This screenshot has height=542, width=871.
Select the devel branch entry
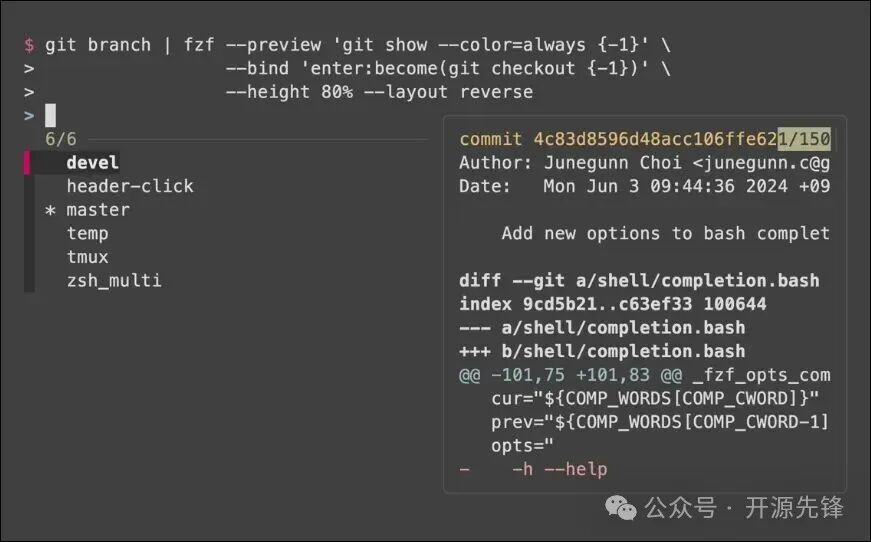(x=92, y=162)
